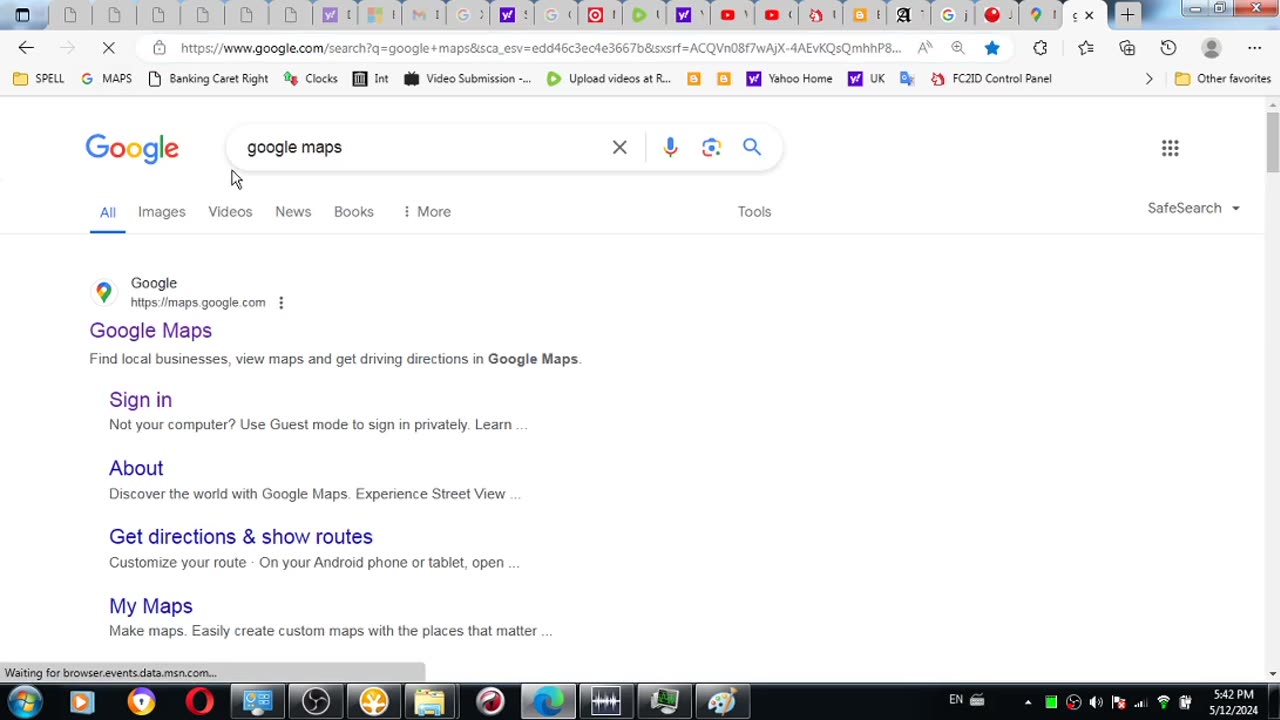Image resolution: width=1280 pixels, height=720 pixels.
Task: Go back to previous page
Action: coord(26,48)
